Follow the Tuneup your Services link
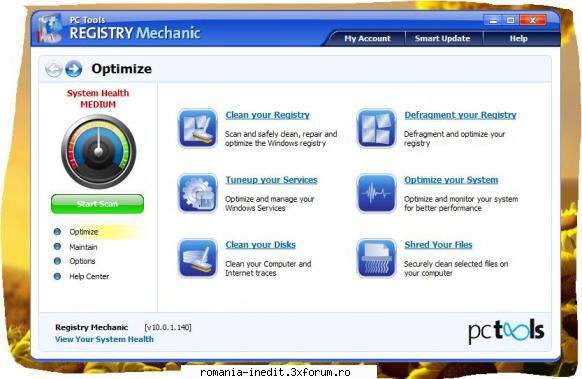The image size is (582, 379). pyautogui.click(x=271, y=180)
